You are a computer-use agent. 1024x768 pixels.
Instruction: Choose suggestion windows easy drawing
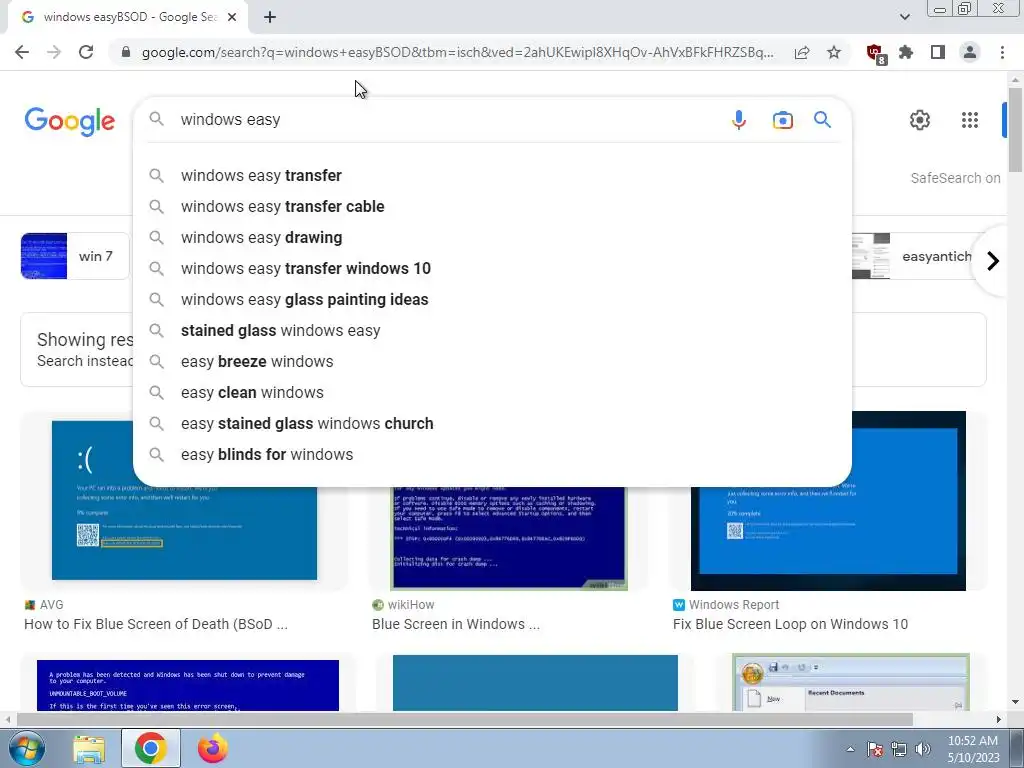tap(492, 238)
